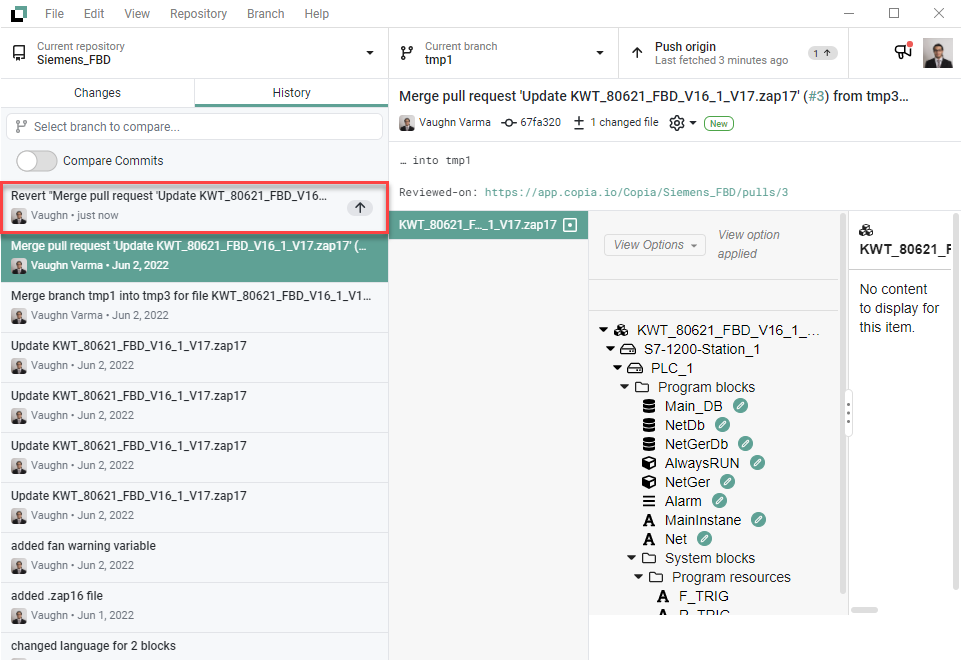The width and height of the screenshot is (961, 660).
Task: Toggle the Compare Commits switch
Action: pos(36,161)
